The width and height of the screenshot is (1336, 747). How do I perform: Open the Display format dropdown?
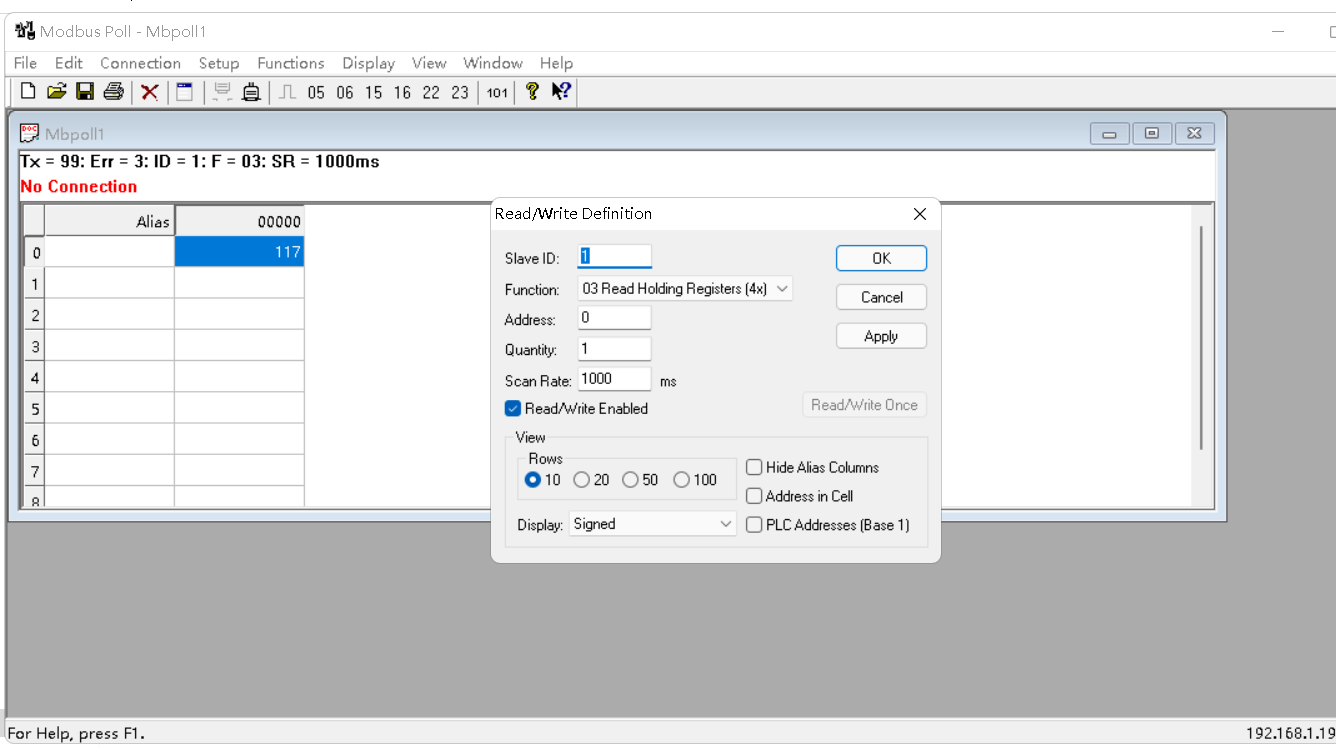click(653, 524)
